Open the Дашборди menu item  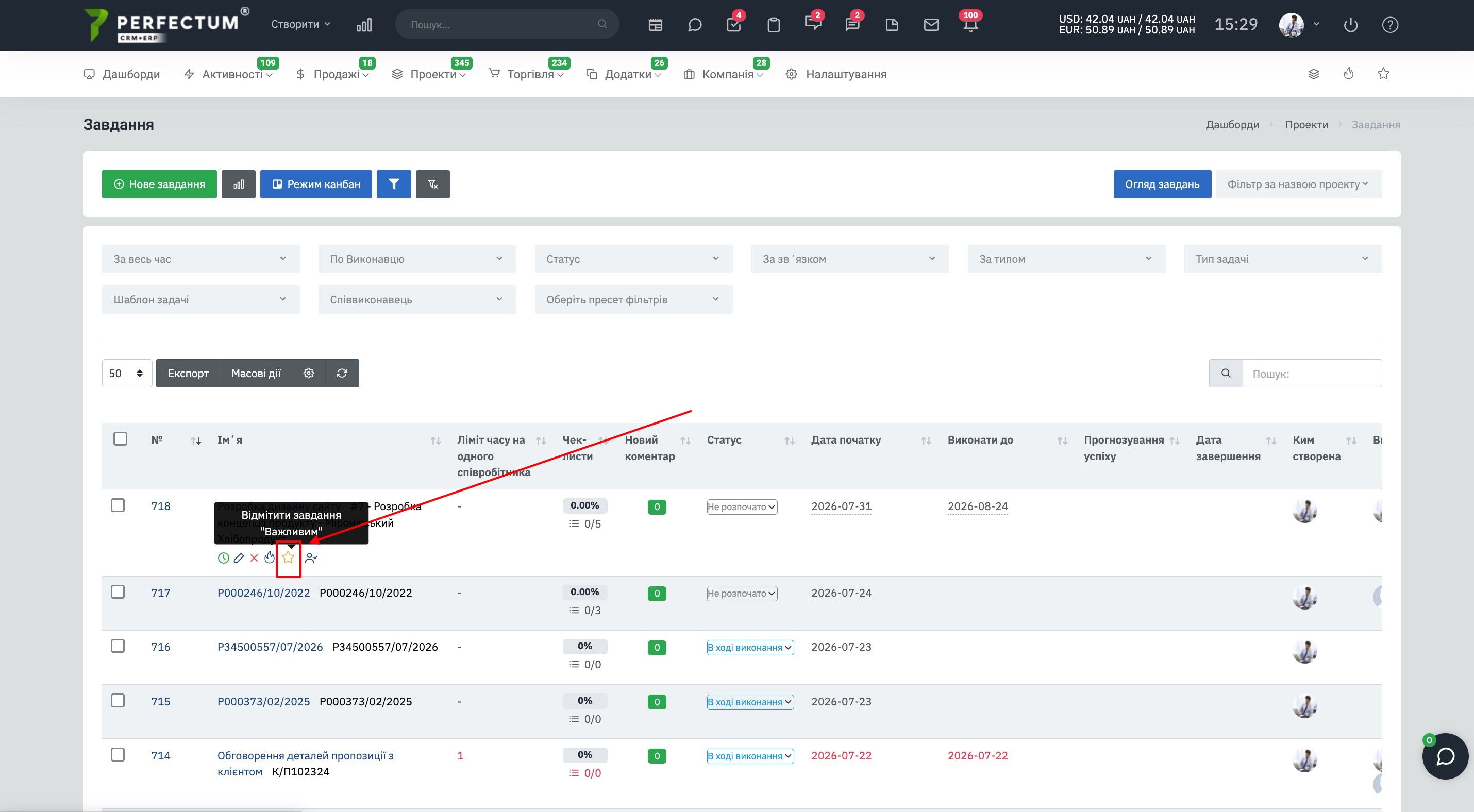click(x=122, y=74)
